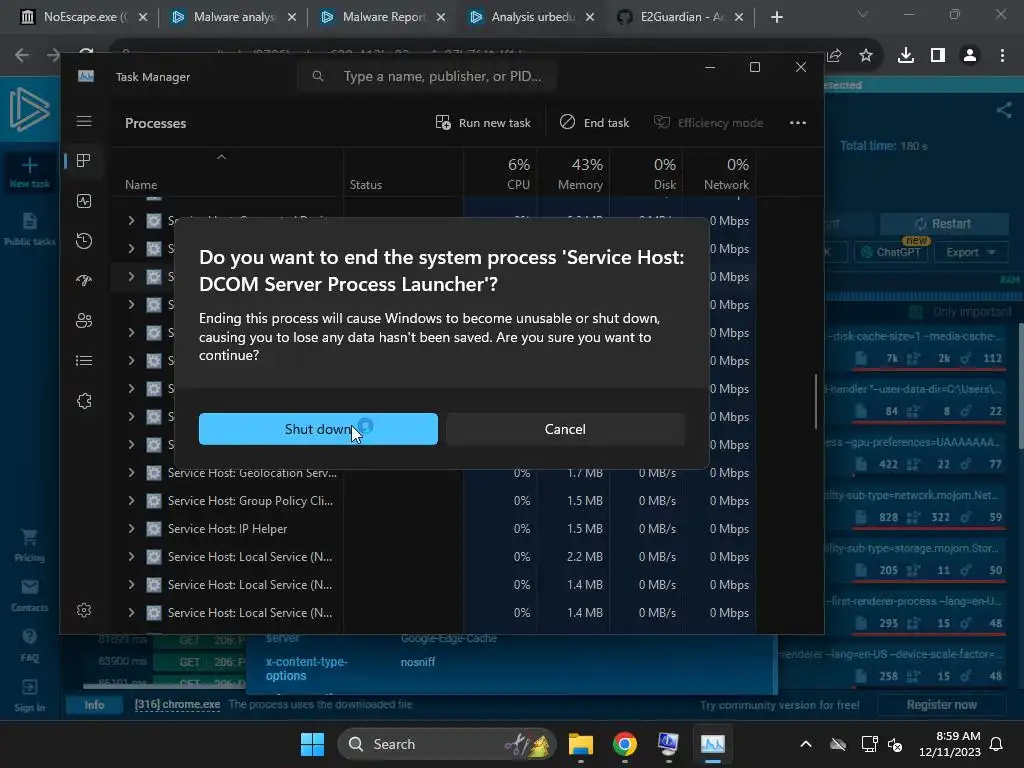Open Pricing in ANY.RUN sidebar
The height and width of the screenshot is (768, 1024).
point(29,545)
